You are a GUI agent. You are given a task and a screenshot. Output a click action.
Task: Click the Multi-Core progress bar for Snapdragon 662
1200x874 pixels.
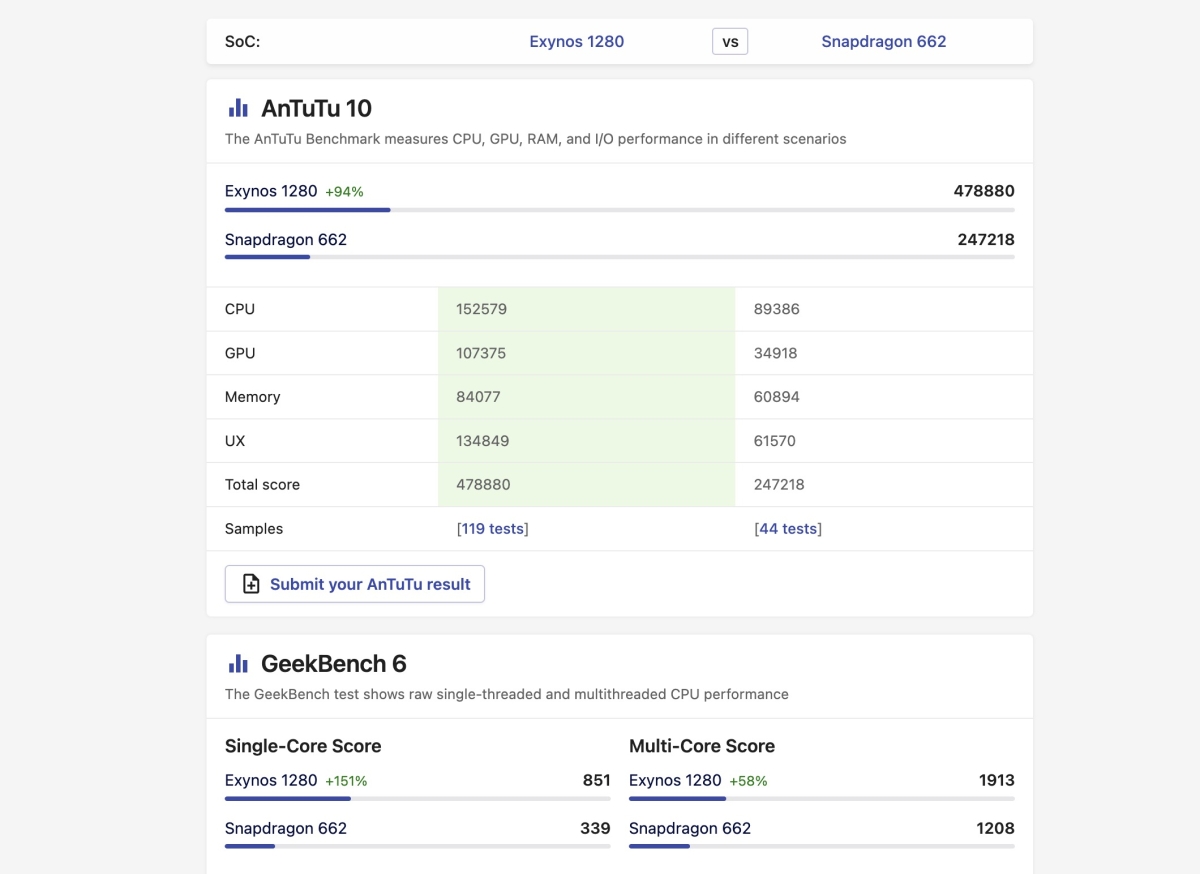[x=822, y=846]
